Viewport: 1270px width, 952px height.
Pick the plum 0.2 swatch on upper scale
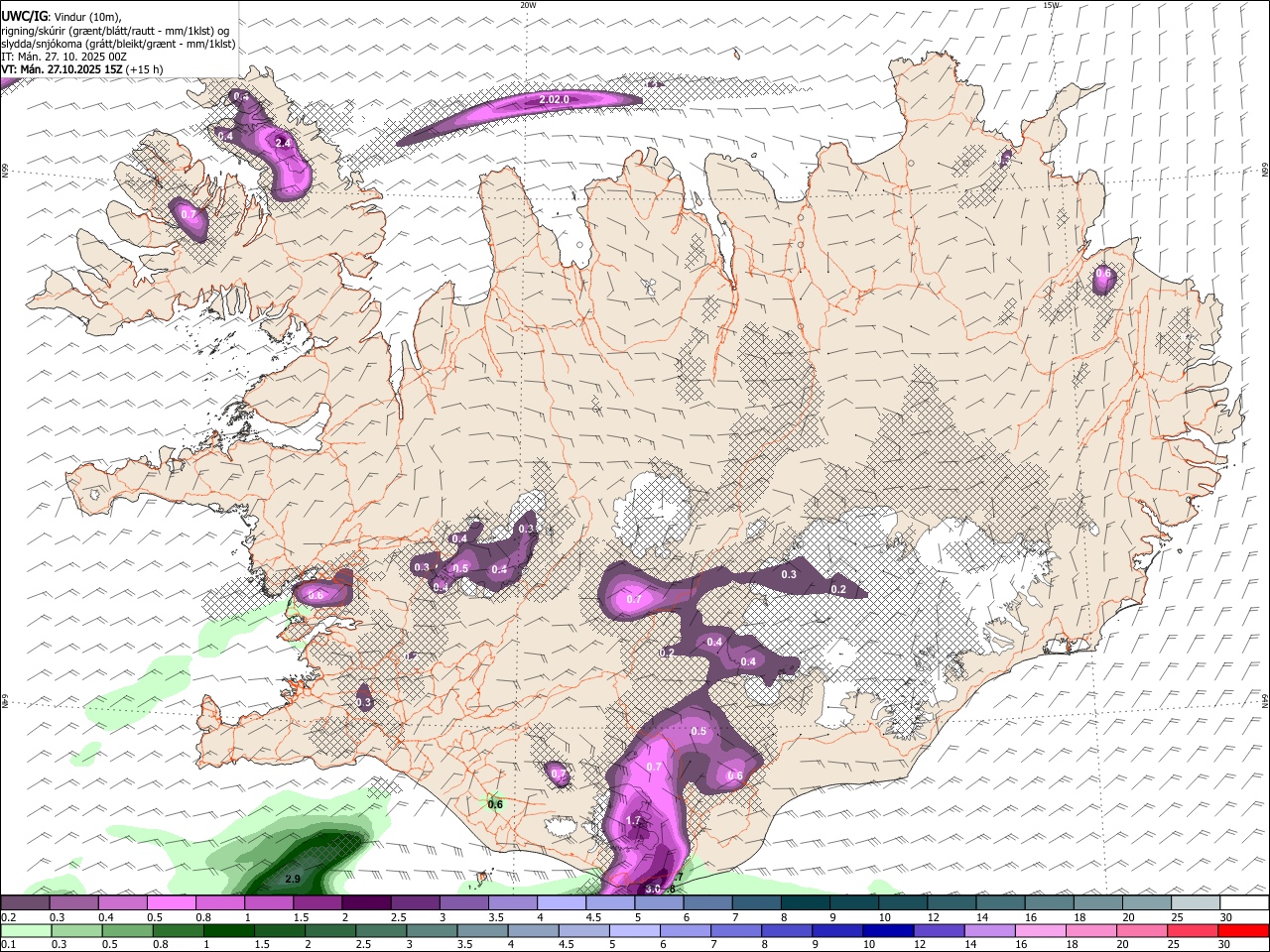coord(25,903)
